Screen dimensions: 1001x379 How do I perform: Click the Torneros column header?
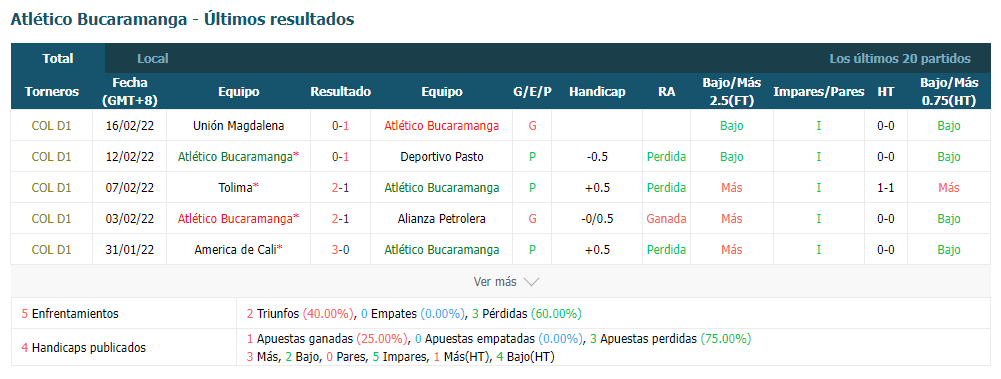pos(52,92)
